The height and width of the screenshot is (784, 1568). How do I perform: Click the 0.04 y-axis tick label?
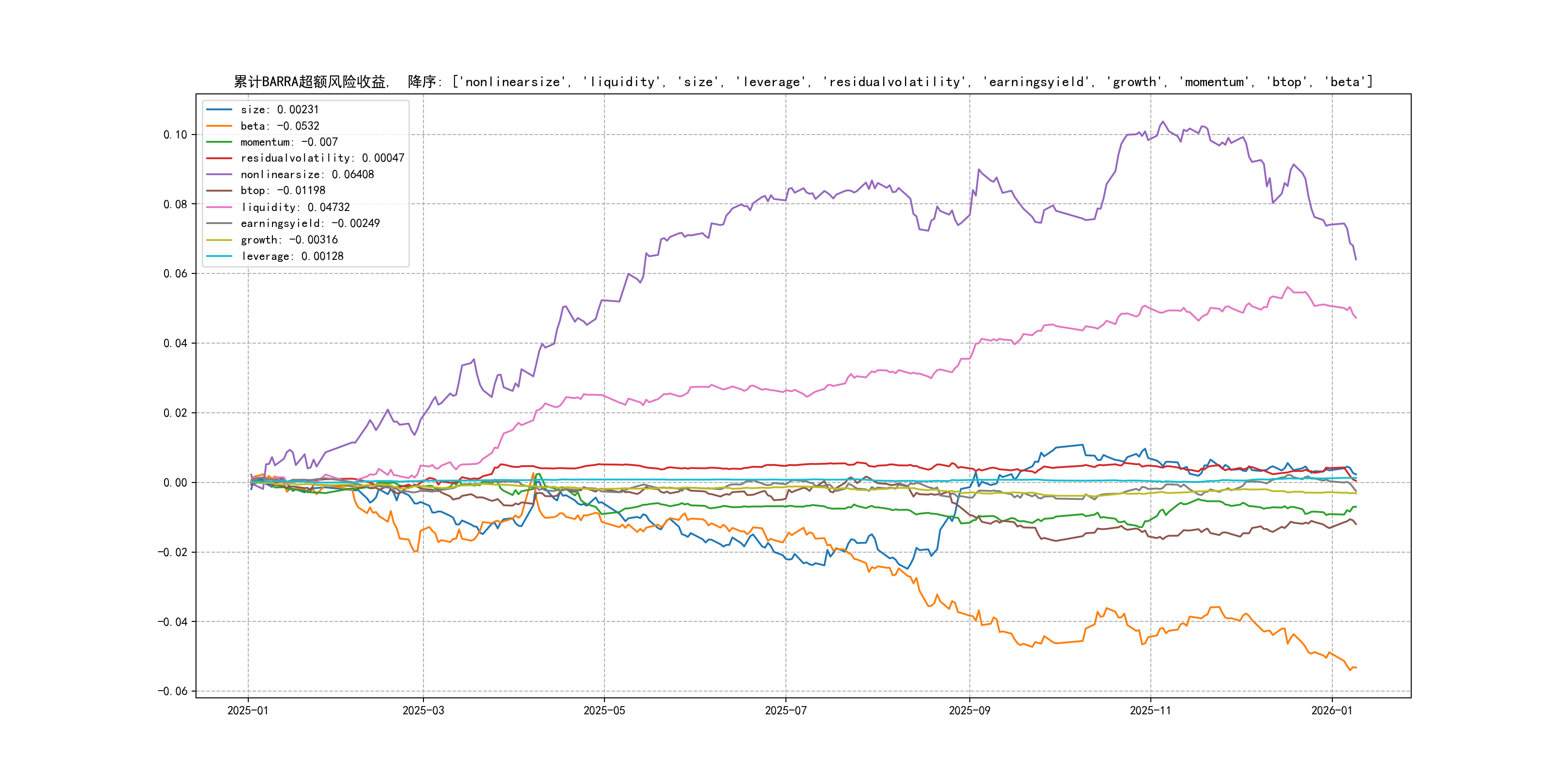(x=175, y=343)
